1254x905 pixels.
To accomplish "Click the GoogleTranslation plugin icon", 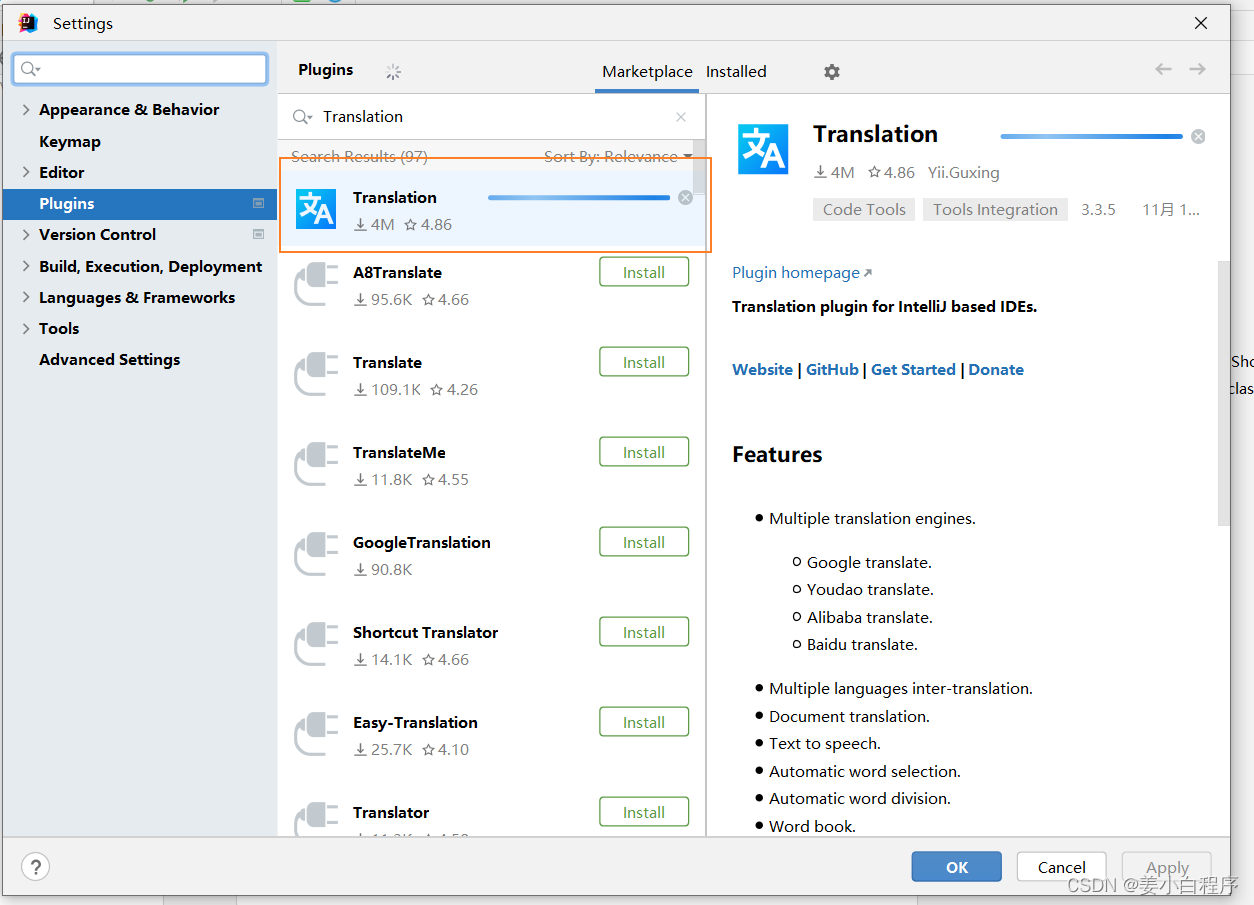I will [x=316, y=554].
